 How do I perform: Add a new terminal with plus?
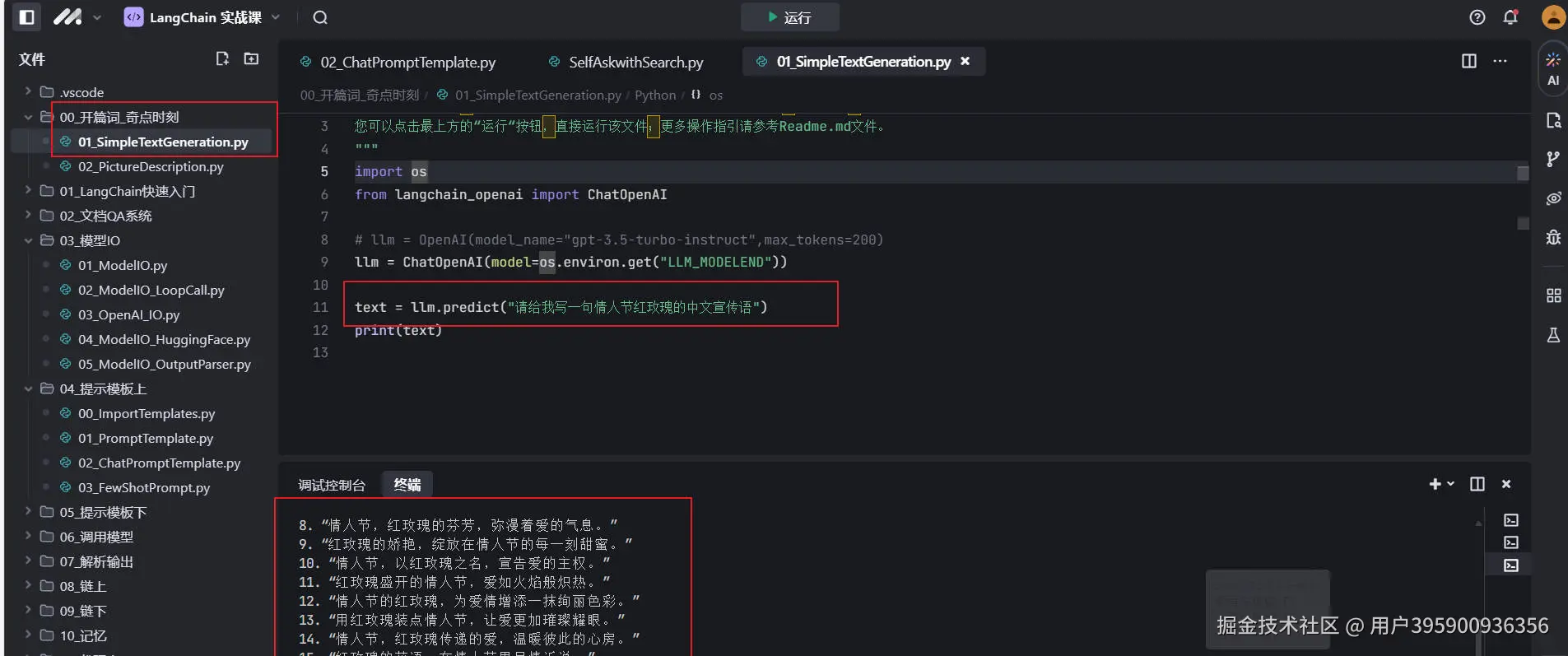click(x=1435, y=484)
